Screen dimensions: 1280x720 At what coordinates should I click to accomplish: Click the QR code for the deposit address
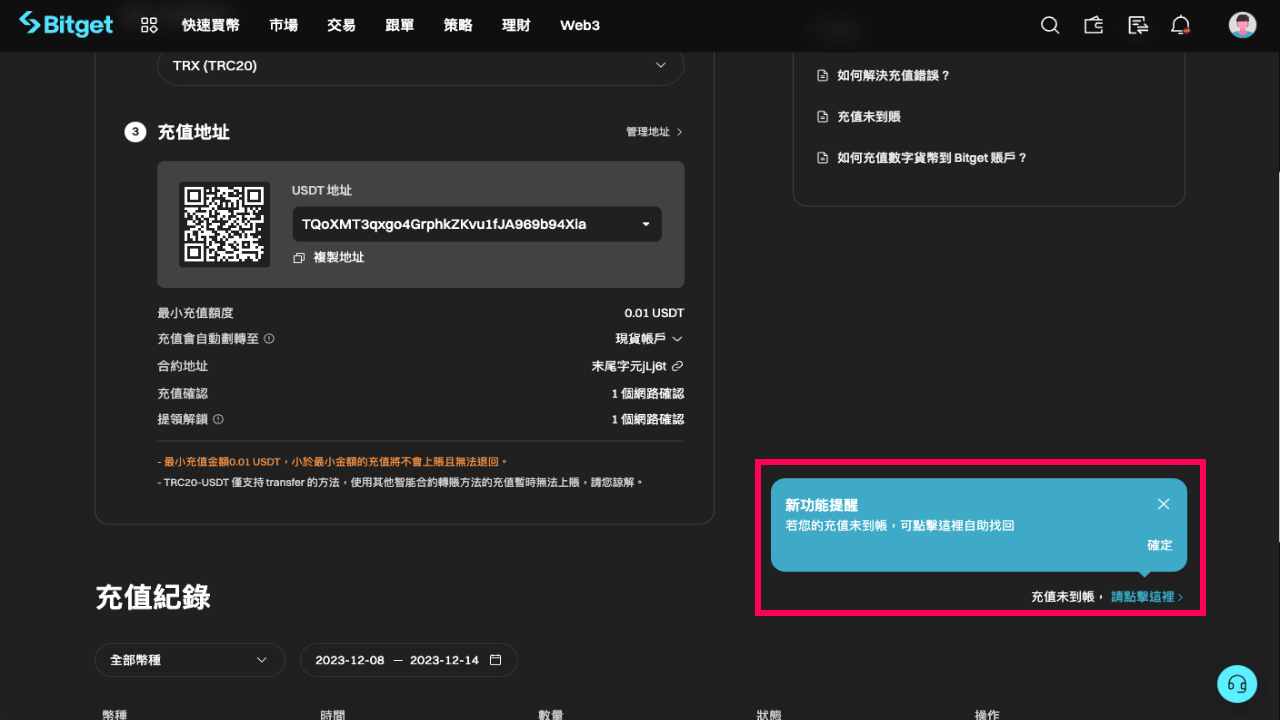(224, 224)
